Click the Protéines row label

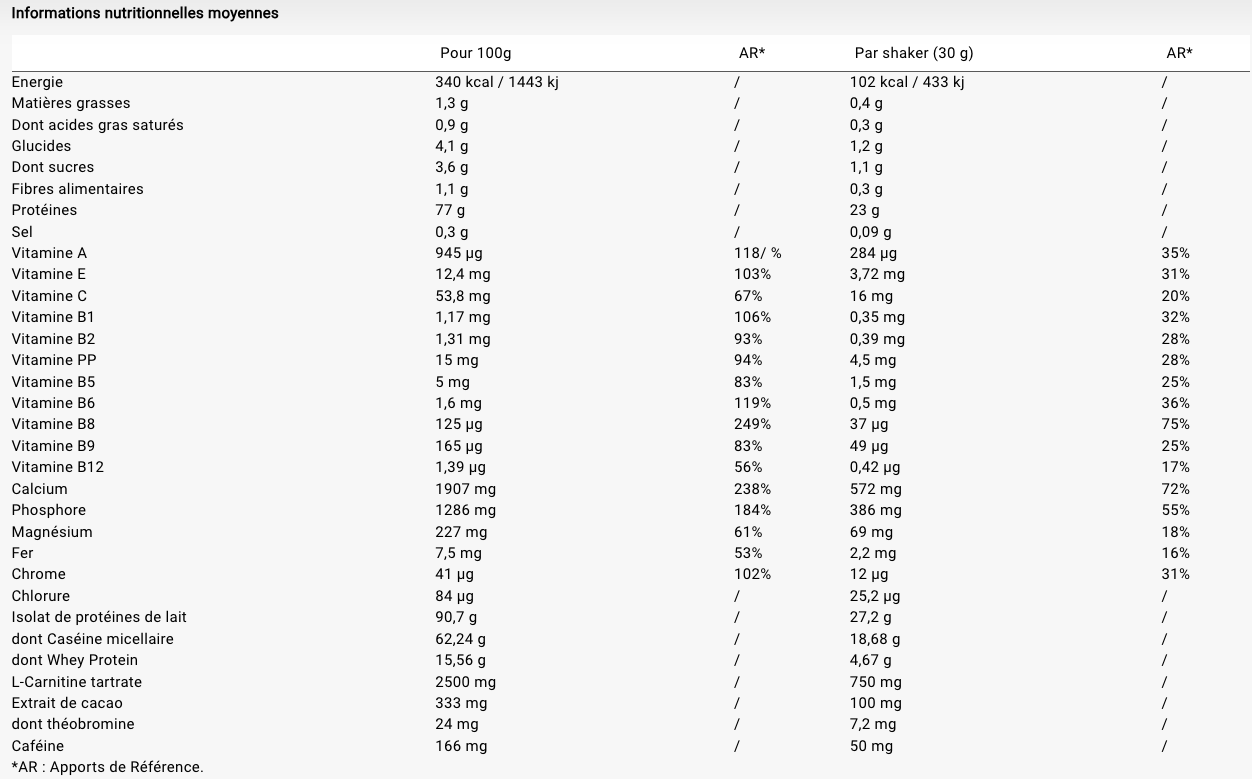tap(44, 210)
